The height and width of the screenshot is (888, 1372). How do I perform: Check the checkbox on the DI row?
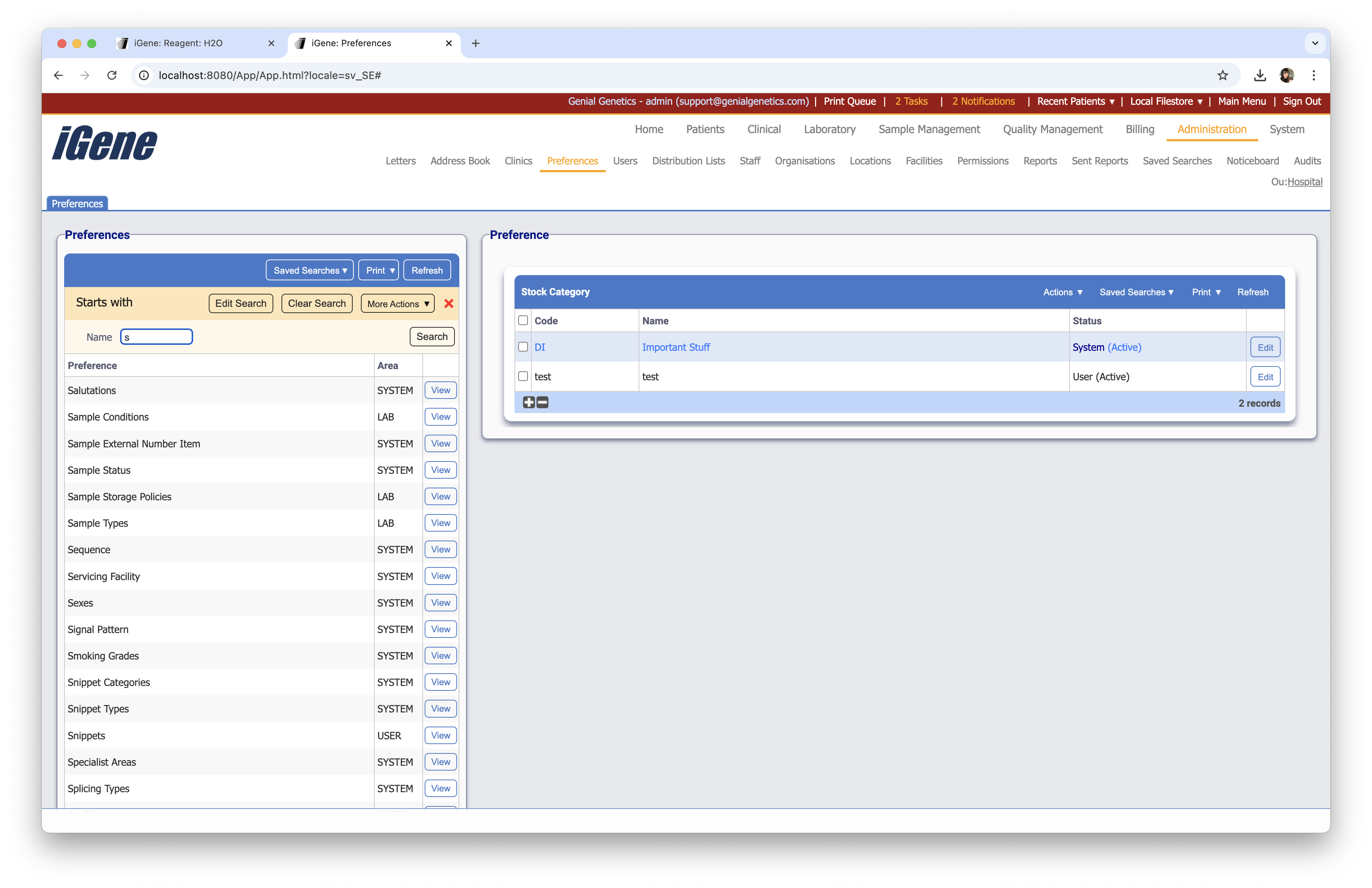click(523, 347)
